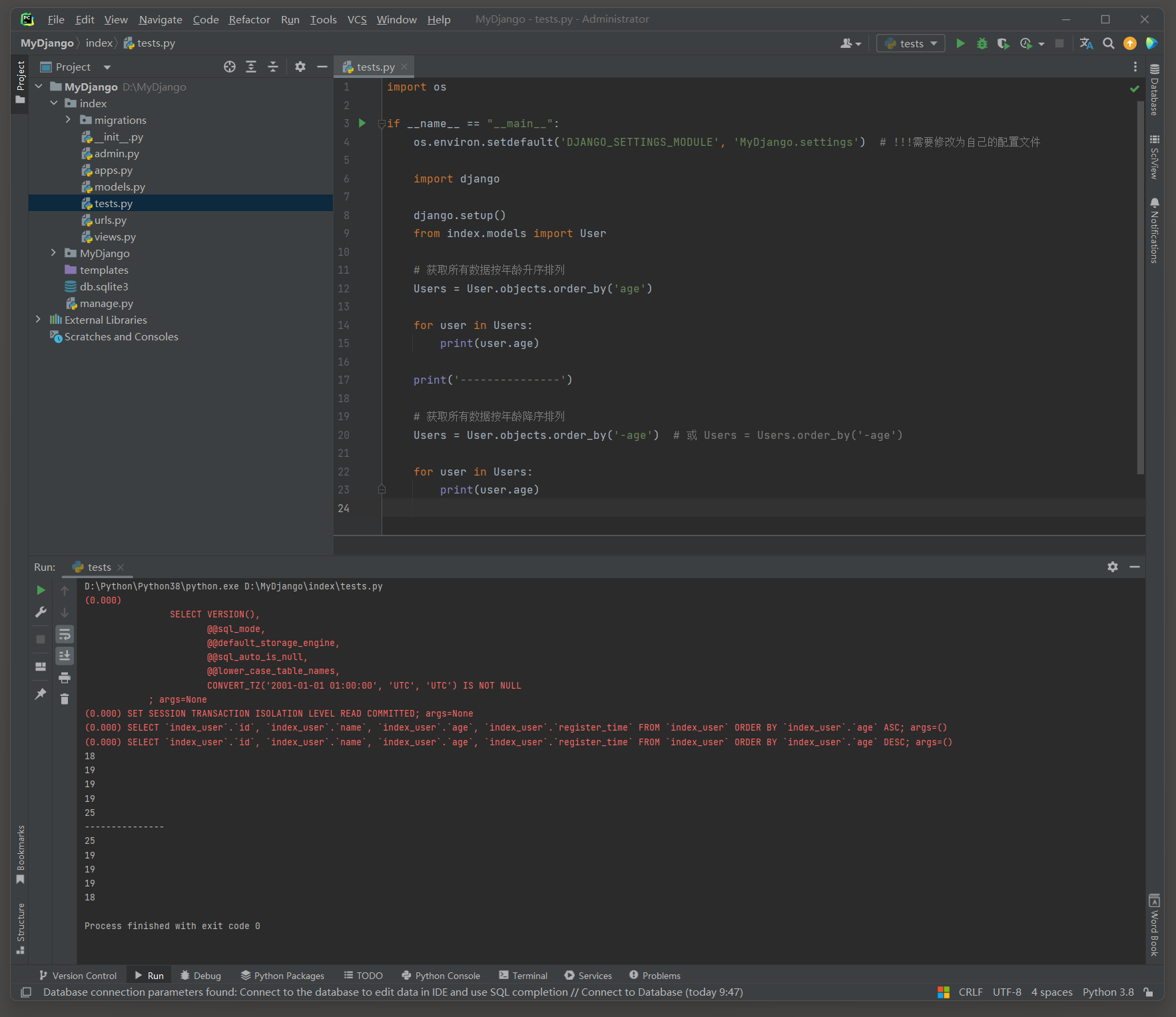Open the Tools menu
The width and height of the screenshot is (1176, 1017).
click(323, 19)
